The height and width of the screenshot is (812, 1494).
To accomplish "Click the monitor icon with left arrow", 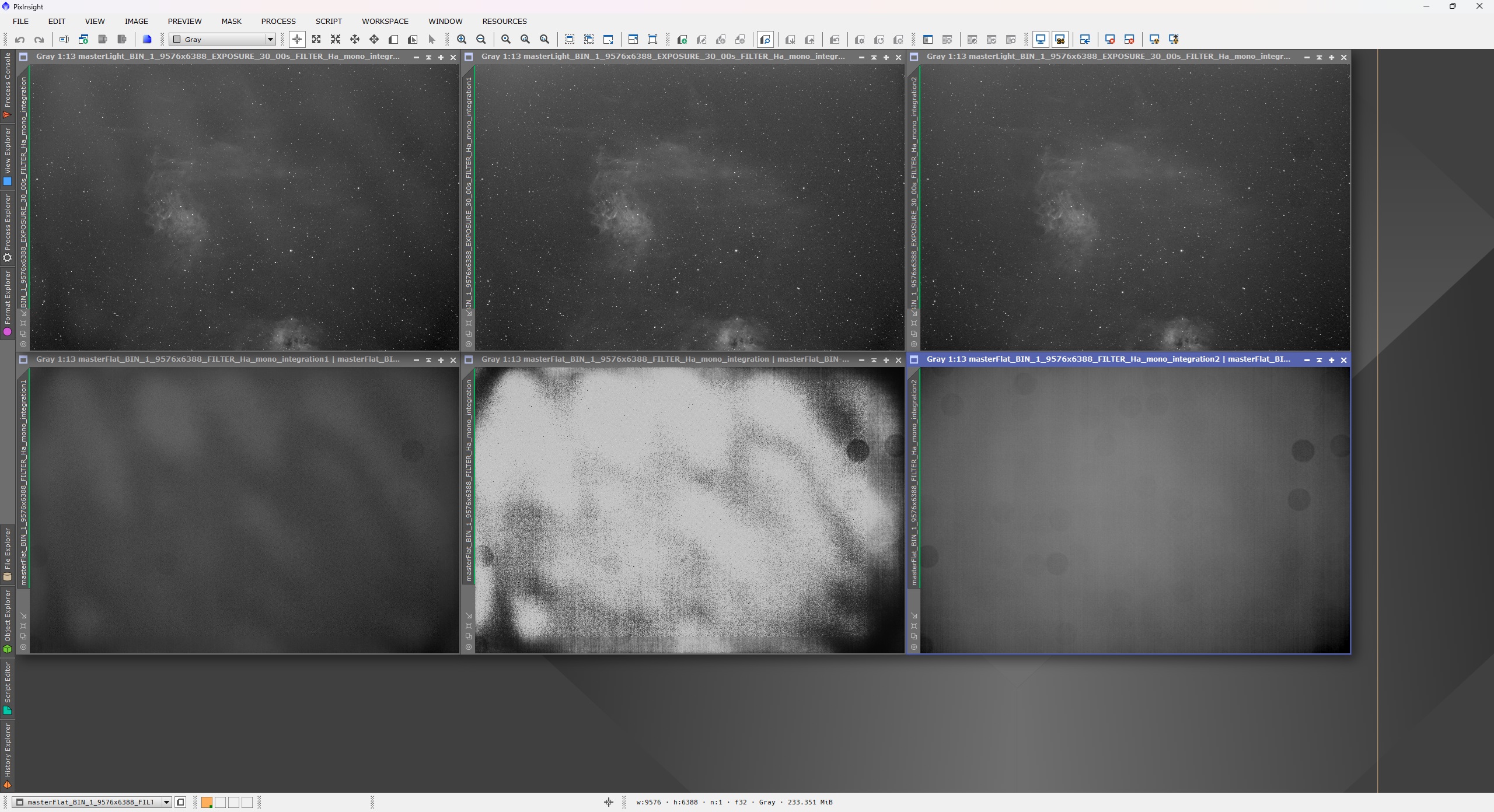I will [x=1085, y=40].
